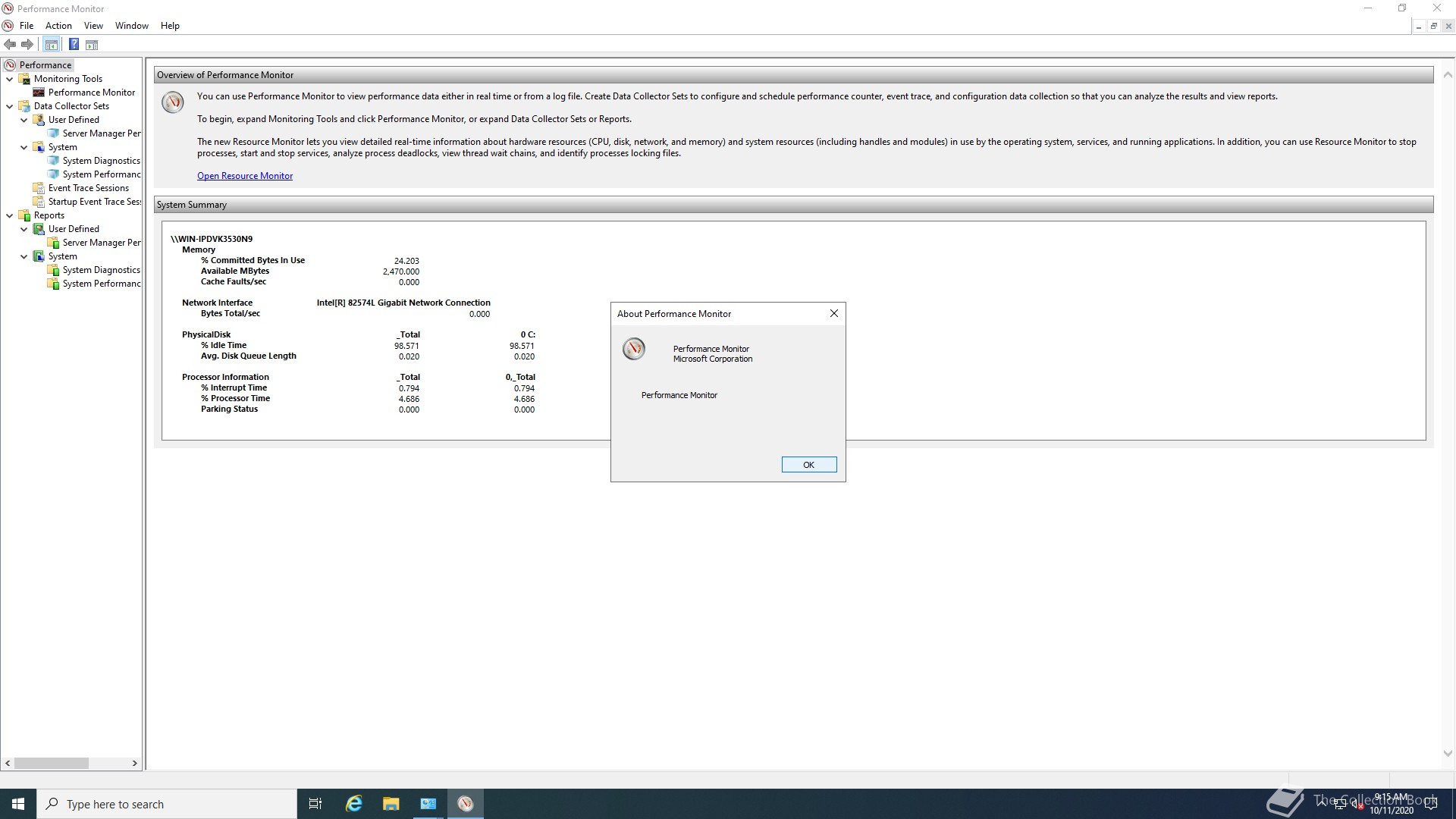Open the View menu
The image size is (1456, 819).
point(93,26)
